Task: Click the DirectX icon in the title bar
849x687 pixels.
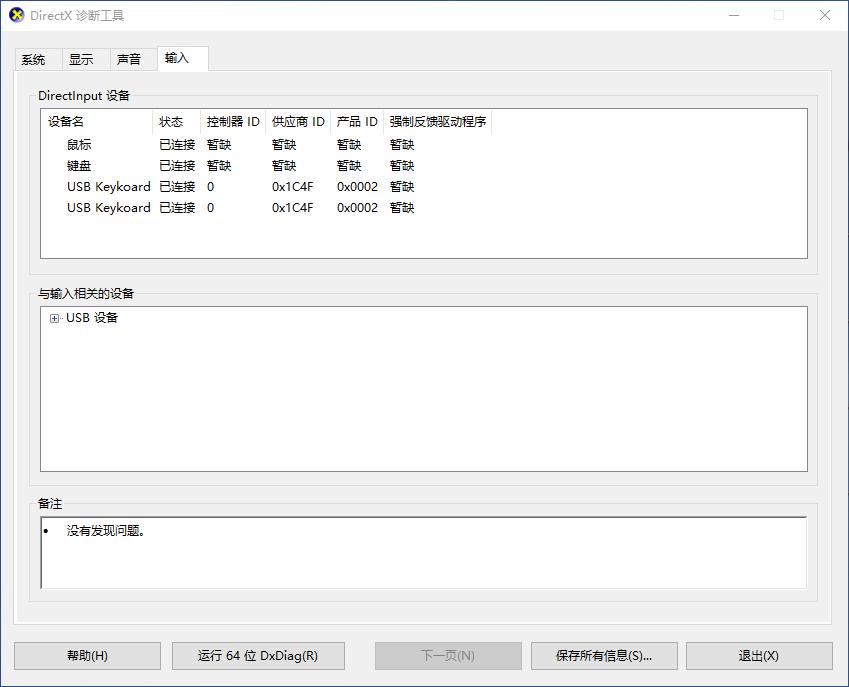Action: point(17,15)
